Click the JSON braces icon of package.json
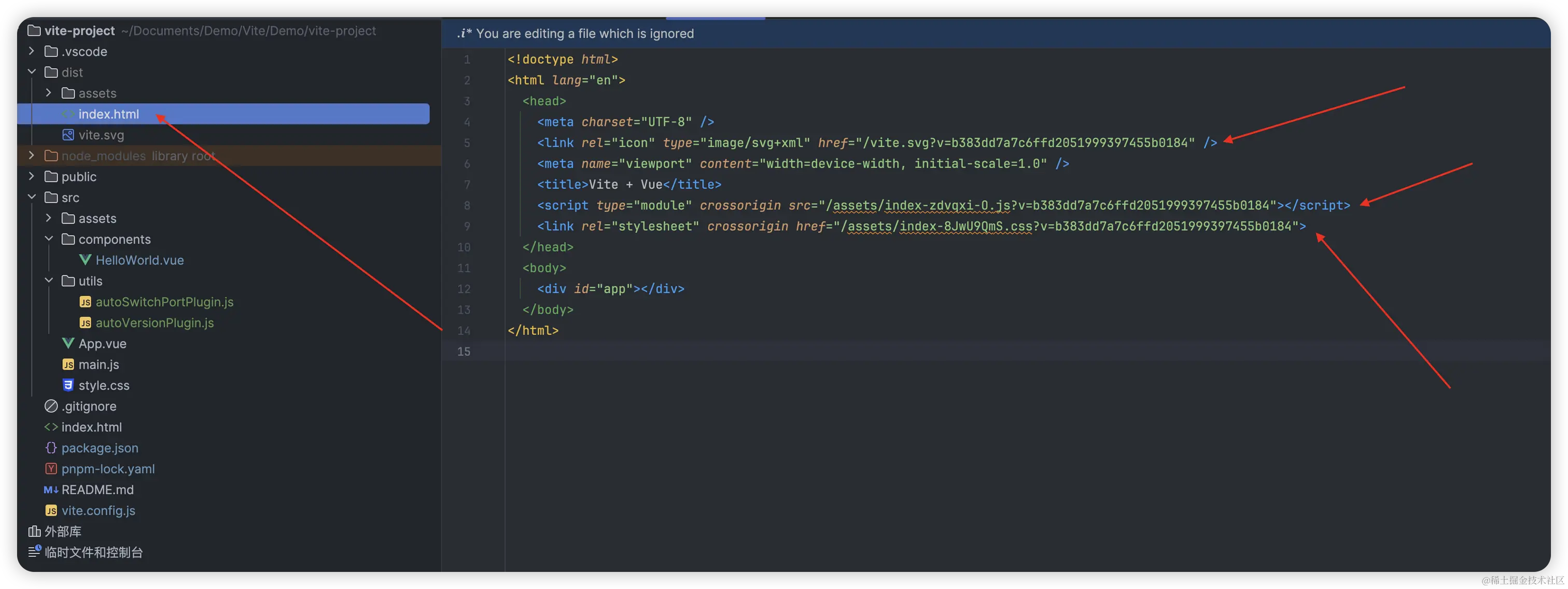This screenshot has width=1568, height=589. click(x=51, y=448)
